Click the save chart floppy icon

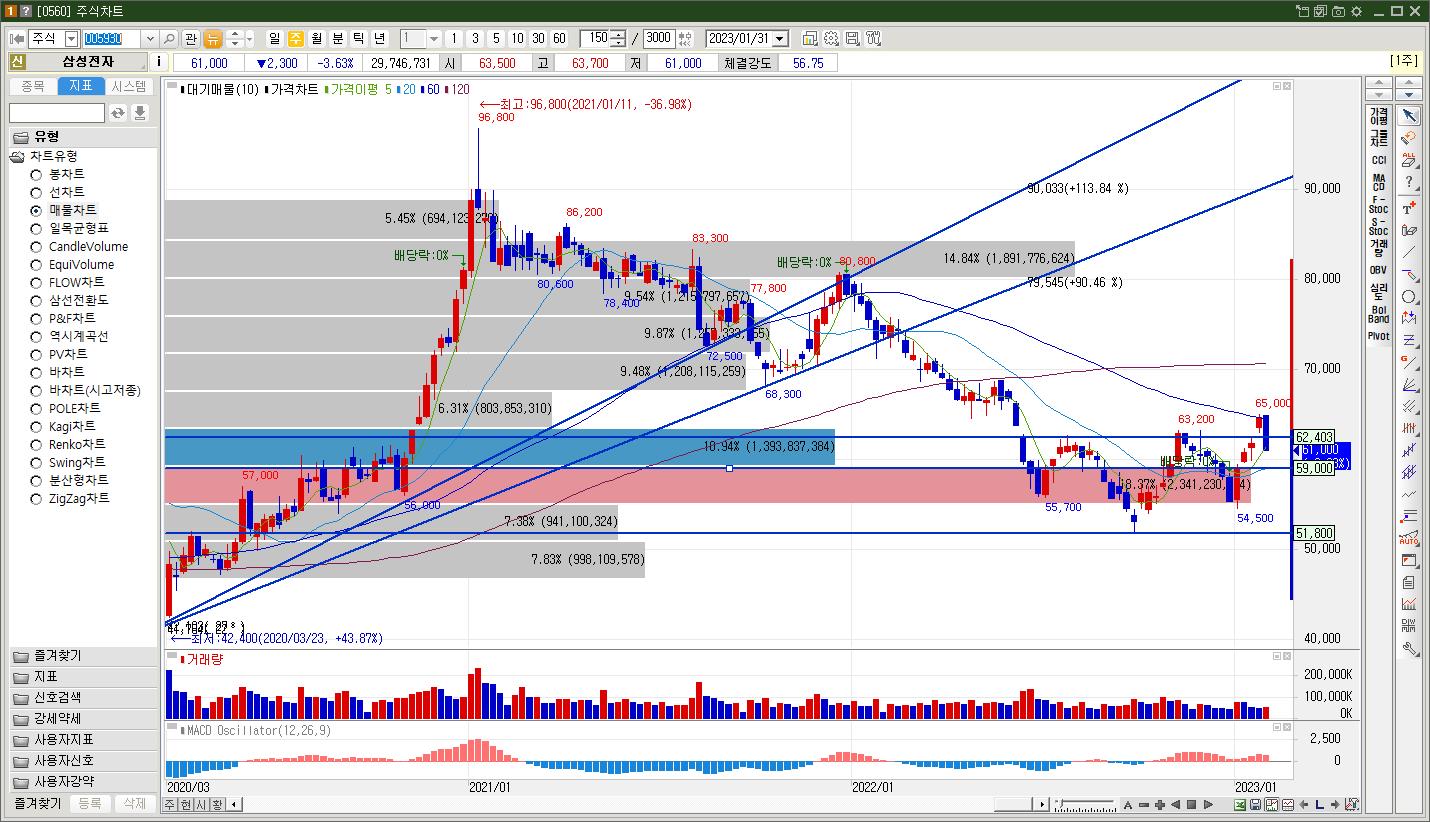[x=852, y=39]
